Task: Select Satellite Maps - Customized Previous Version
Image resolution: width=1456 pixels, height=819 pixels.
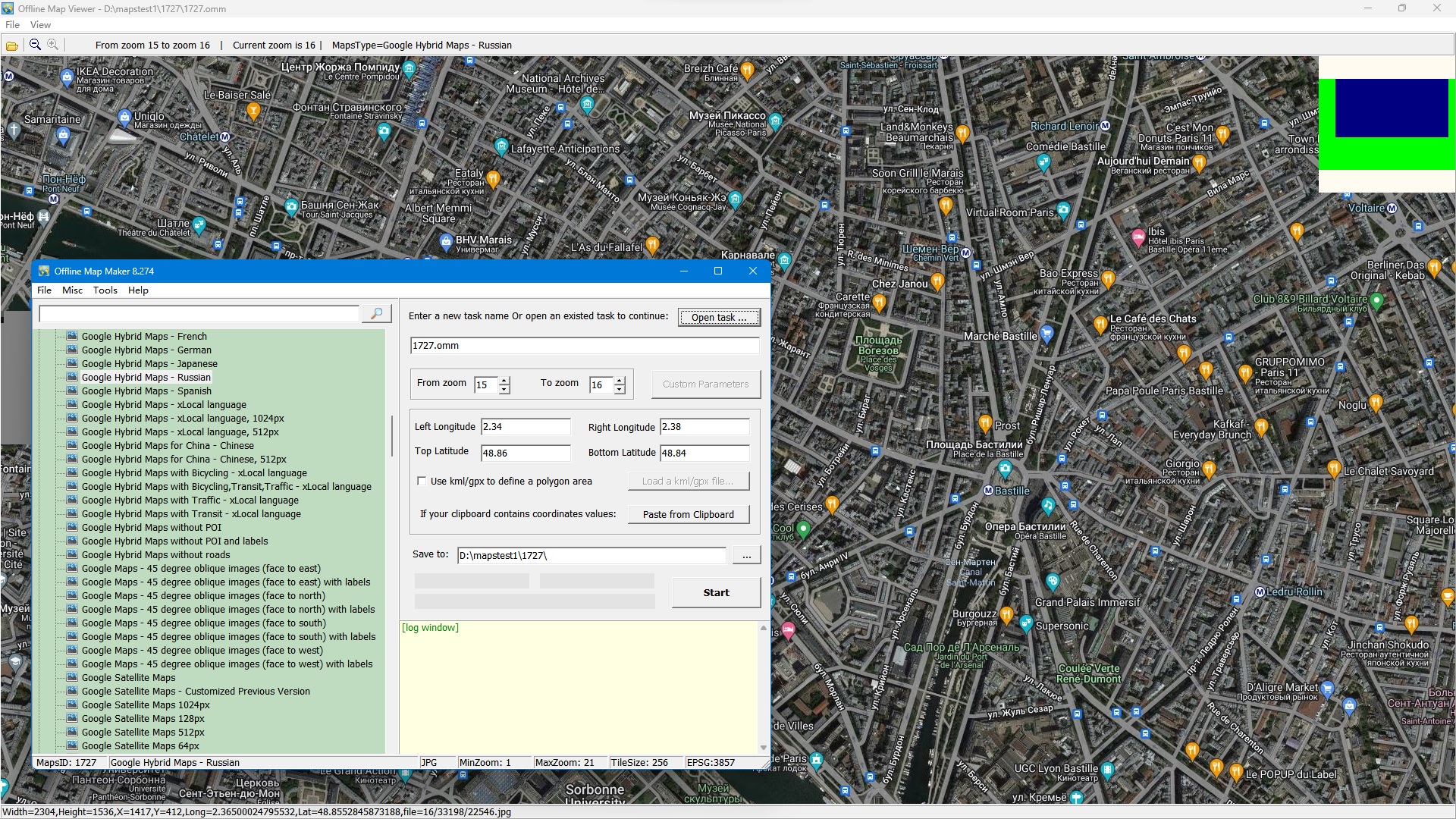Action: 196,692
